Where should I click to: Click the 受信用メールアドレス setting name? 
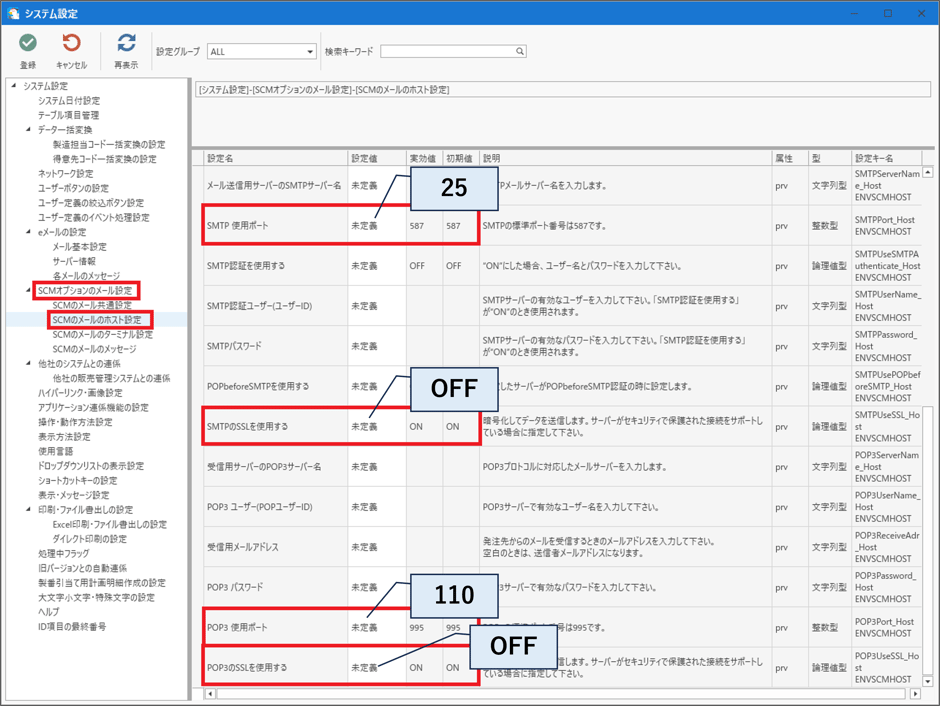242,547
